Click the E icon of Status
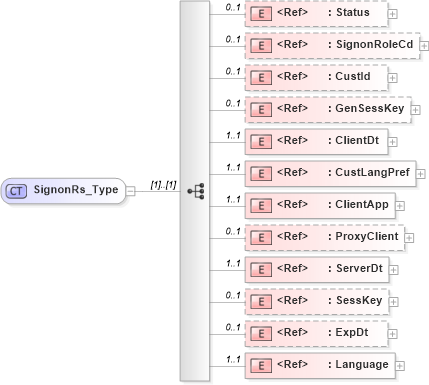 point(261,14)
